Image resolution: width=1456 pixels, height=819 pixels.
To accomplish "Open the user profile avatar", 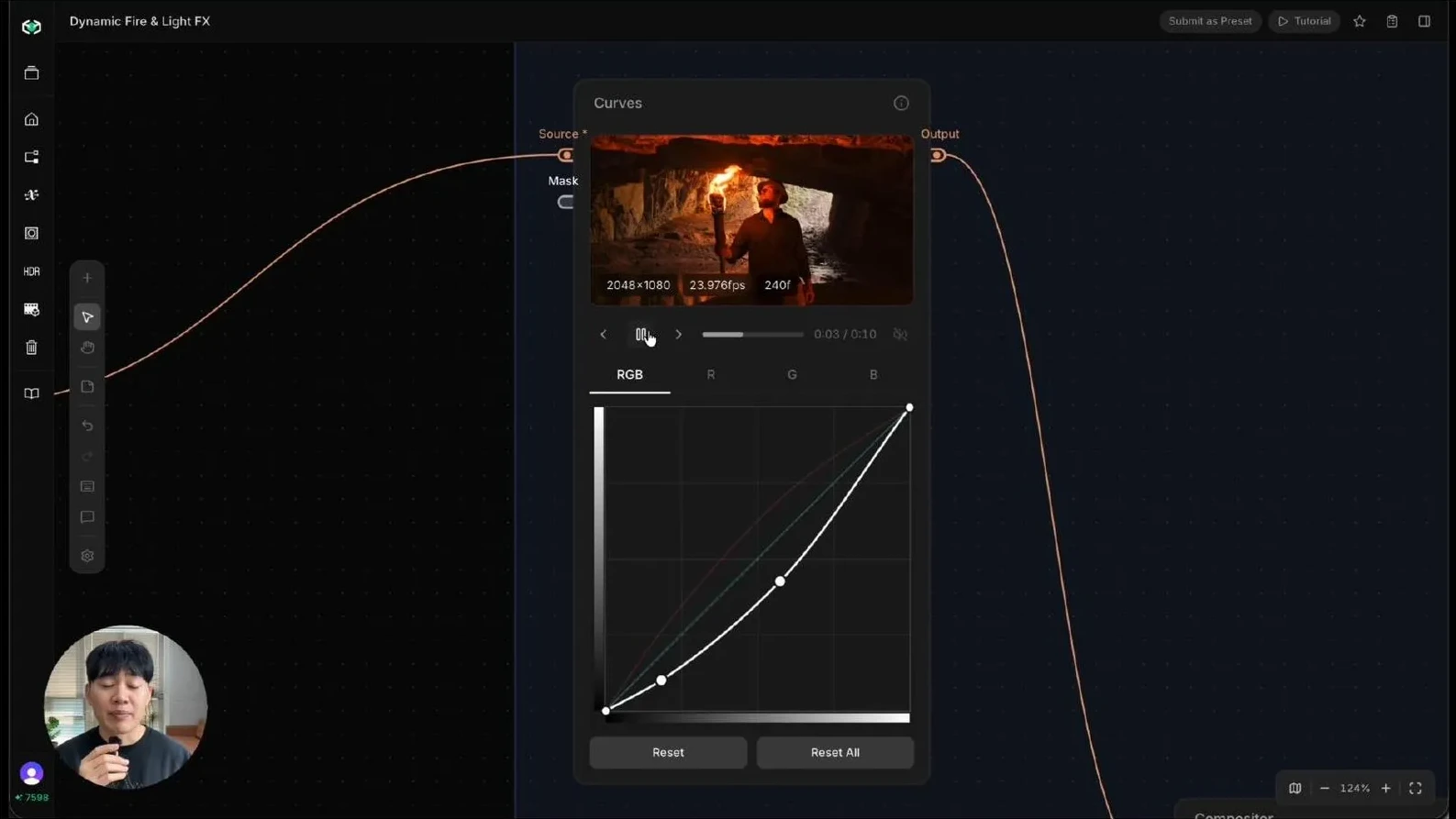I will click(31, 773).
